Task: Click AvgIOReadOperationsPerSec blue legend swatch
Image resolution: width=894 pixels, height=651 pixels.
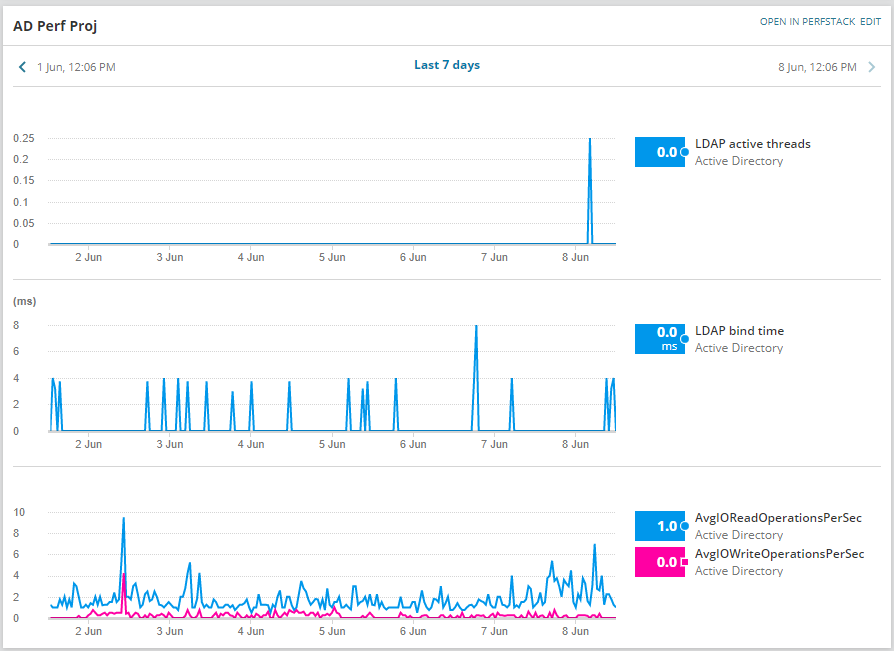Action: coord(660,526)
